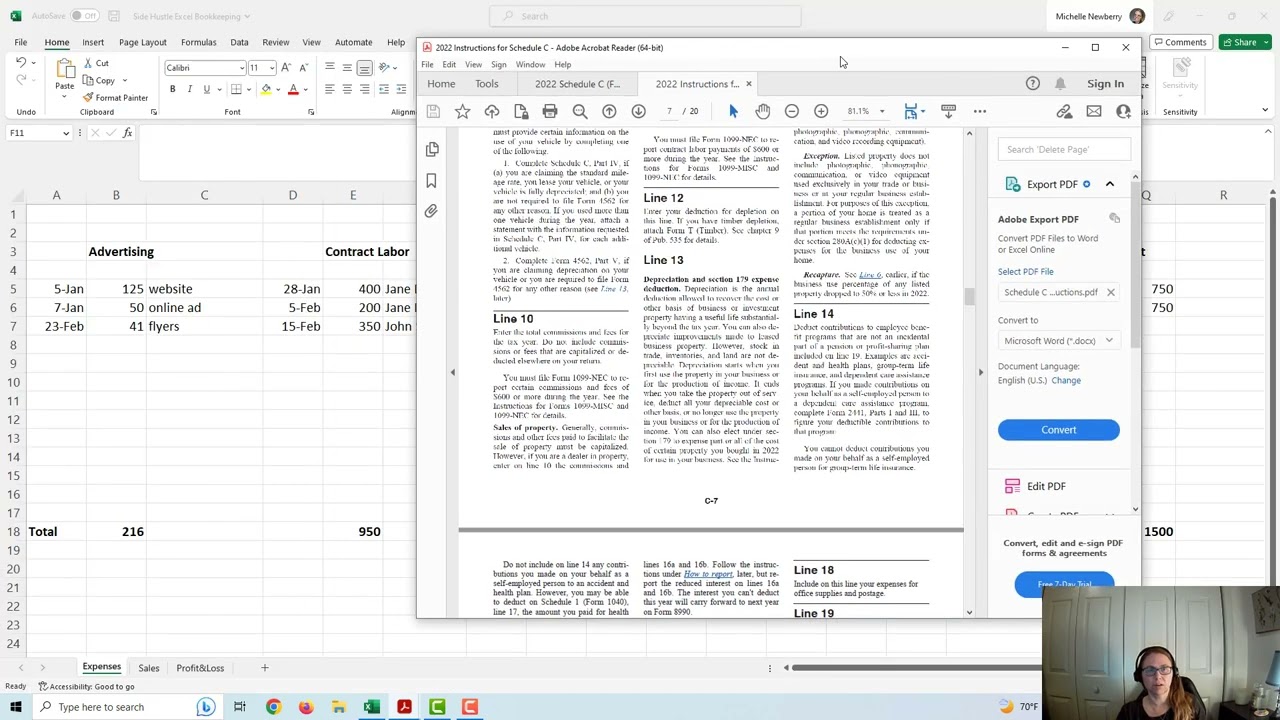The height and width of the screenshot is (720, 1280).
Task: Click the Excel Undo arrow icon
Action: 21,63
